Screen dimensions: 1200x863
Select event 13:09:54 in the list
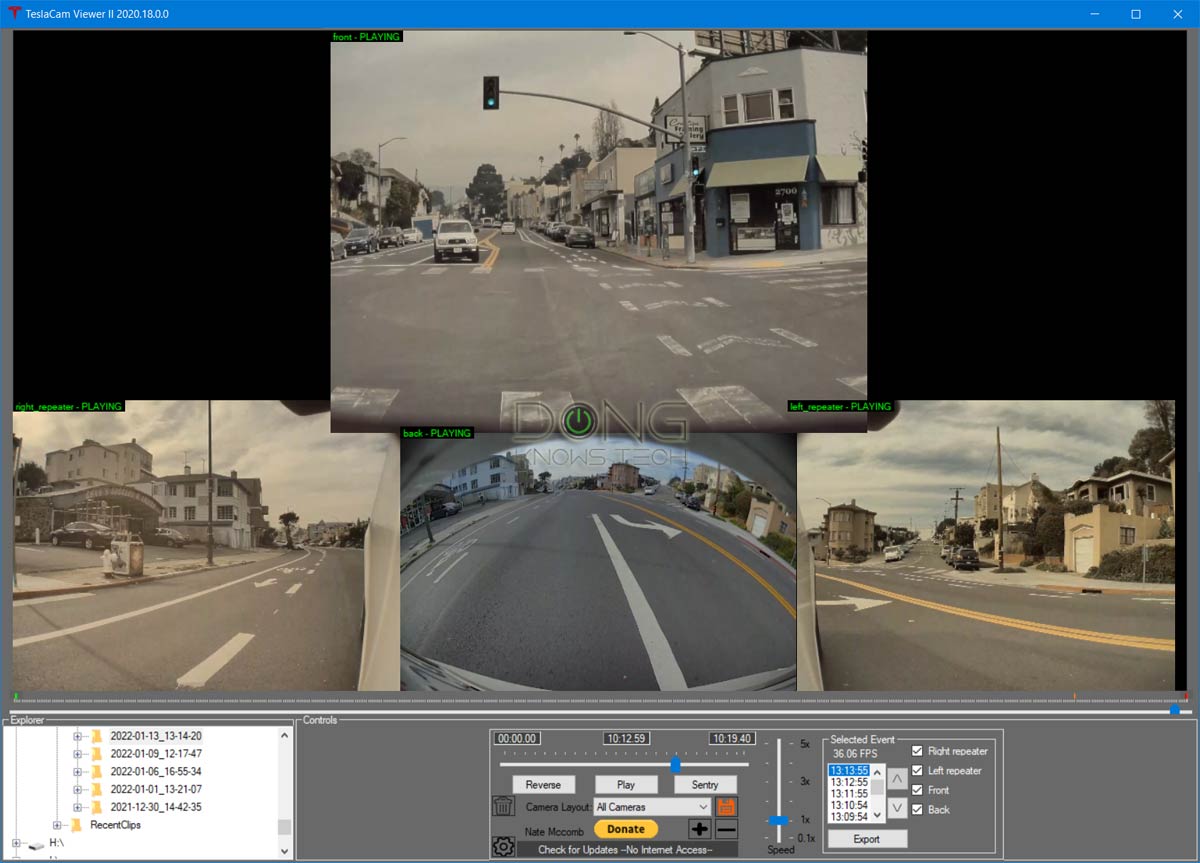click(x=849, y=817)
